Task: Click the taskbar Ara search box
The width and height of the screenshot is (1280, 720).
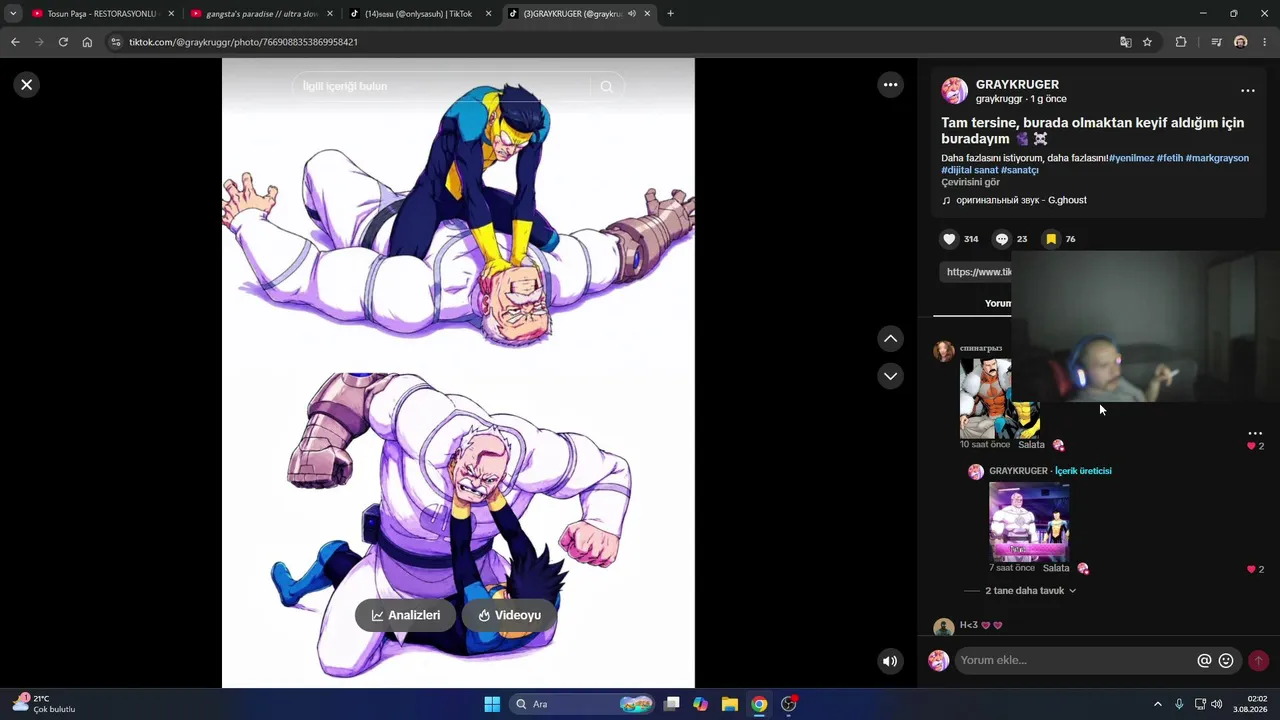Action: (x=582, y=704)
